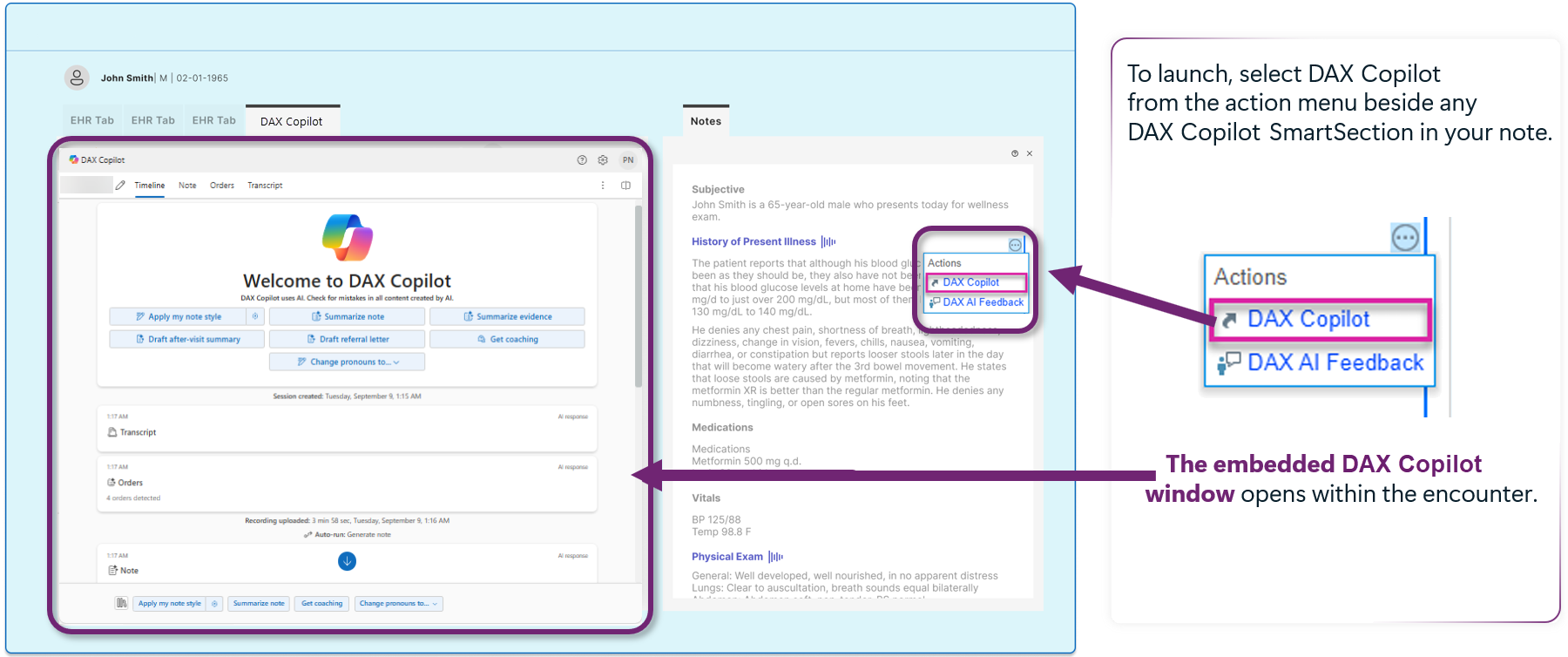Toggle the split panel layout icon
The width and height of the screenshot is (1568, 657).
[625, 186]
